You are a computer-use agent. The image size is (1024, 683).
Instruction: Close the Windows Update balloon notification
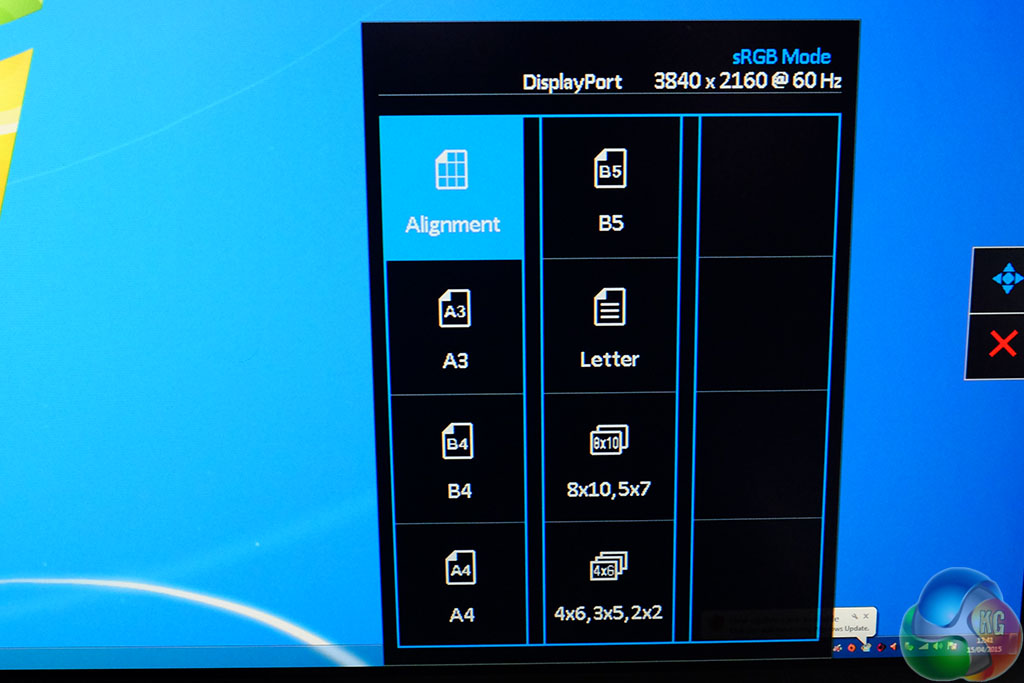pyautogui.click(x=866, y=616)
